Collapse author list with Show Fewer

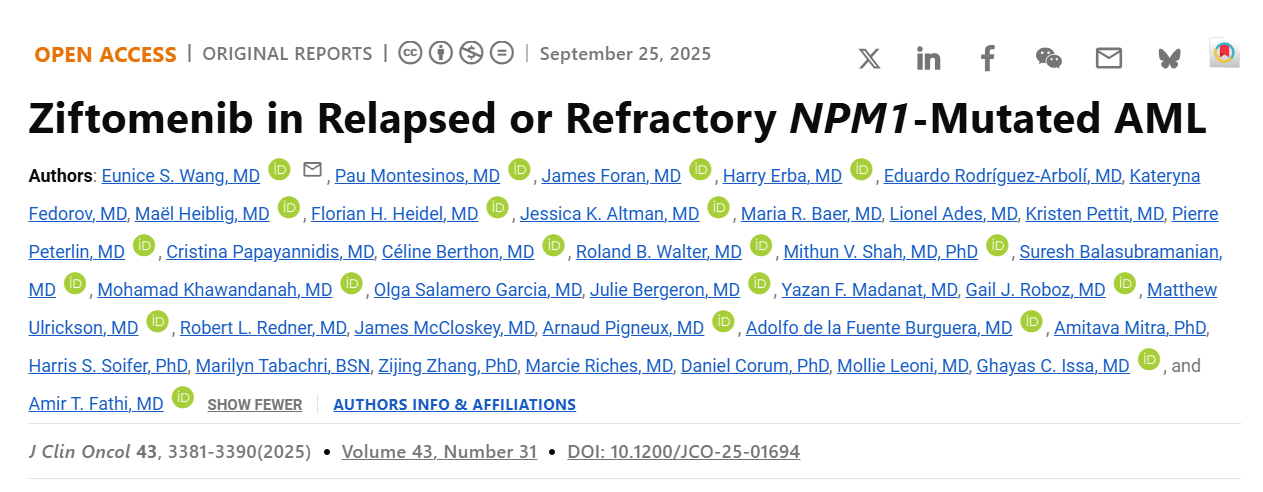pos(254,405)
